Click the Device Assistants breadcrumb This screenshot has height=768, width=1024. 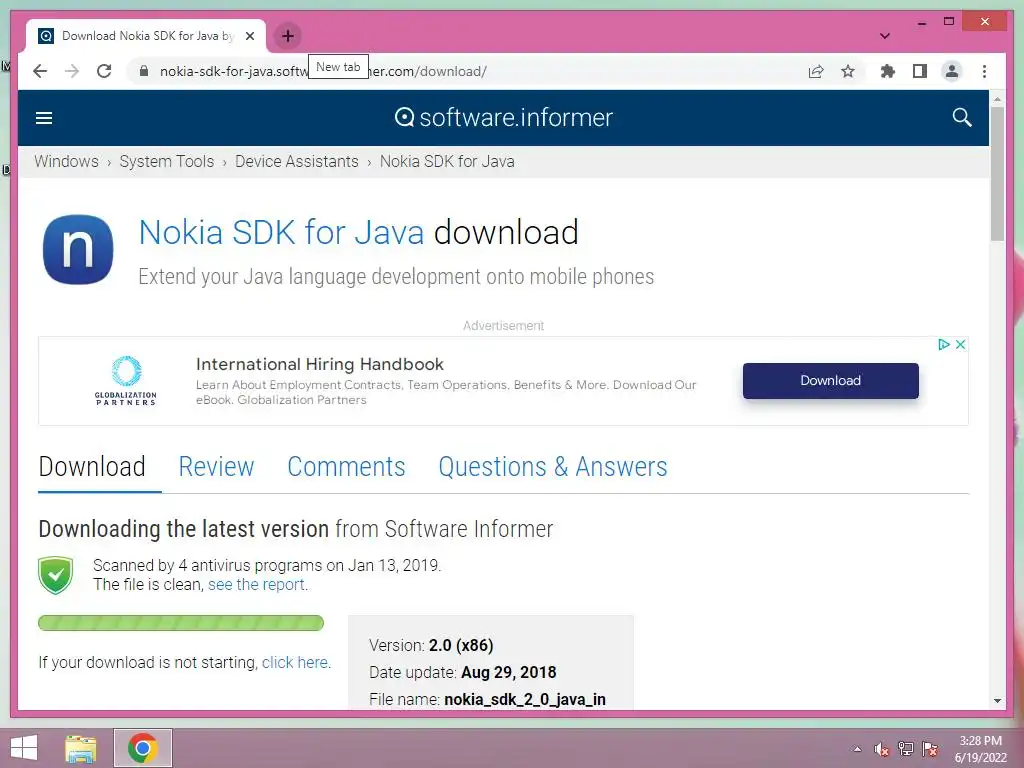pos(296,161)
